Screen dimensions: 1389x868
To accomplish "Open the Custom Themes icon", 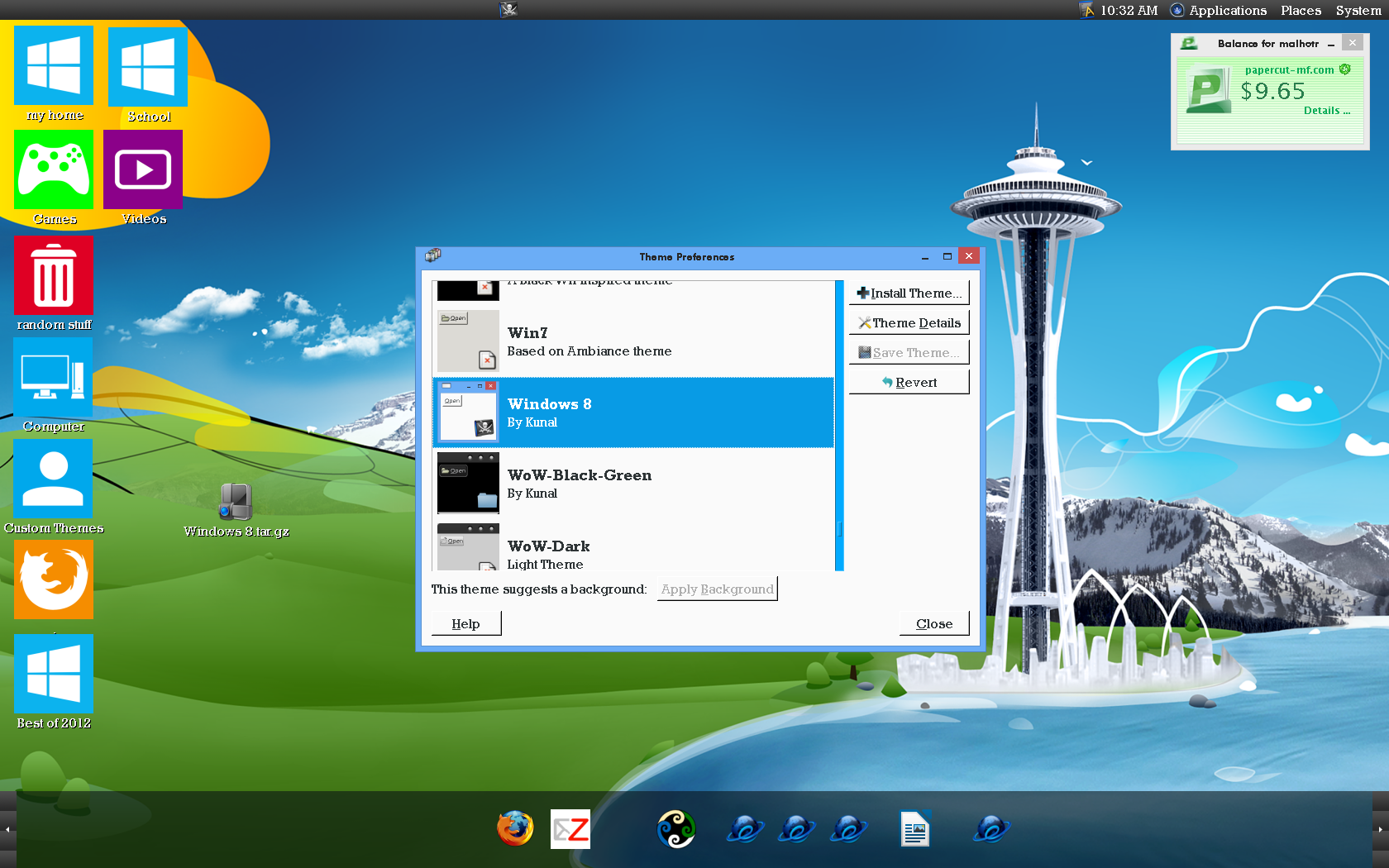I will (54, 479).
